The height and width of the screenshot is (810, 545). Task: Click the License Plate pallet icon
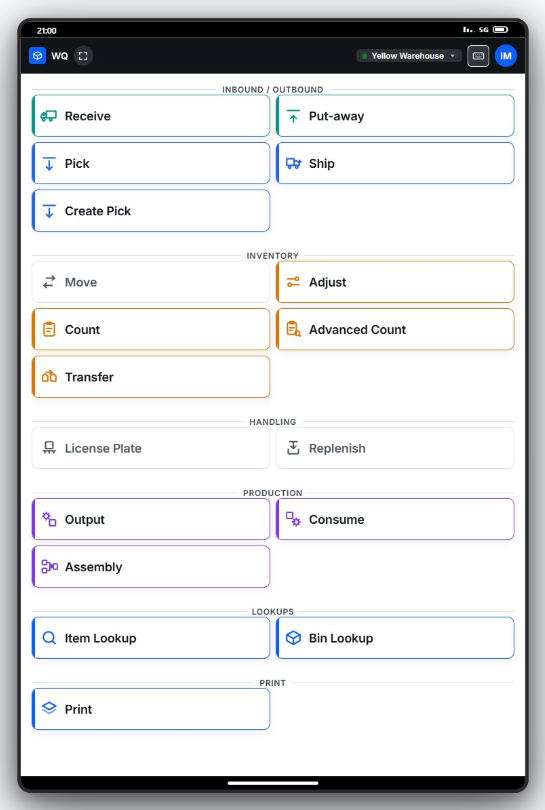[49, 448]
